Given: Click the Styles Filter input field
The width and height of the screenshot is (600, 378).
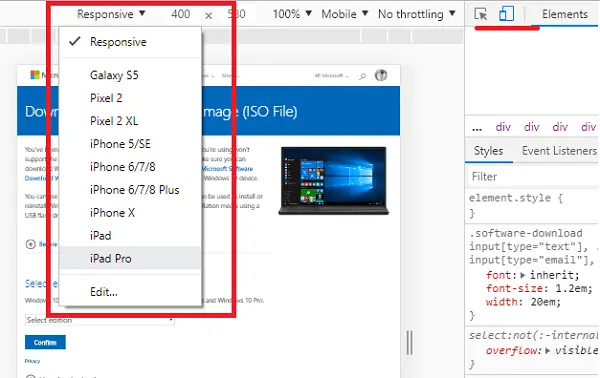Looking at the screenshot, I should (x=532, y=177).
